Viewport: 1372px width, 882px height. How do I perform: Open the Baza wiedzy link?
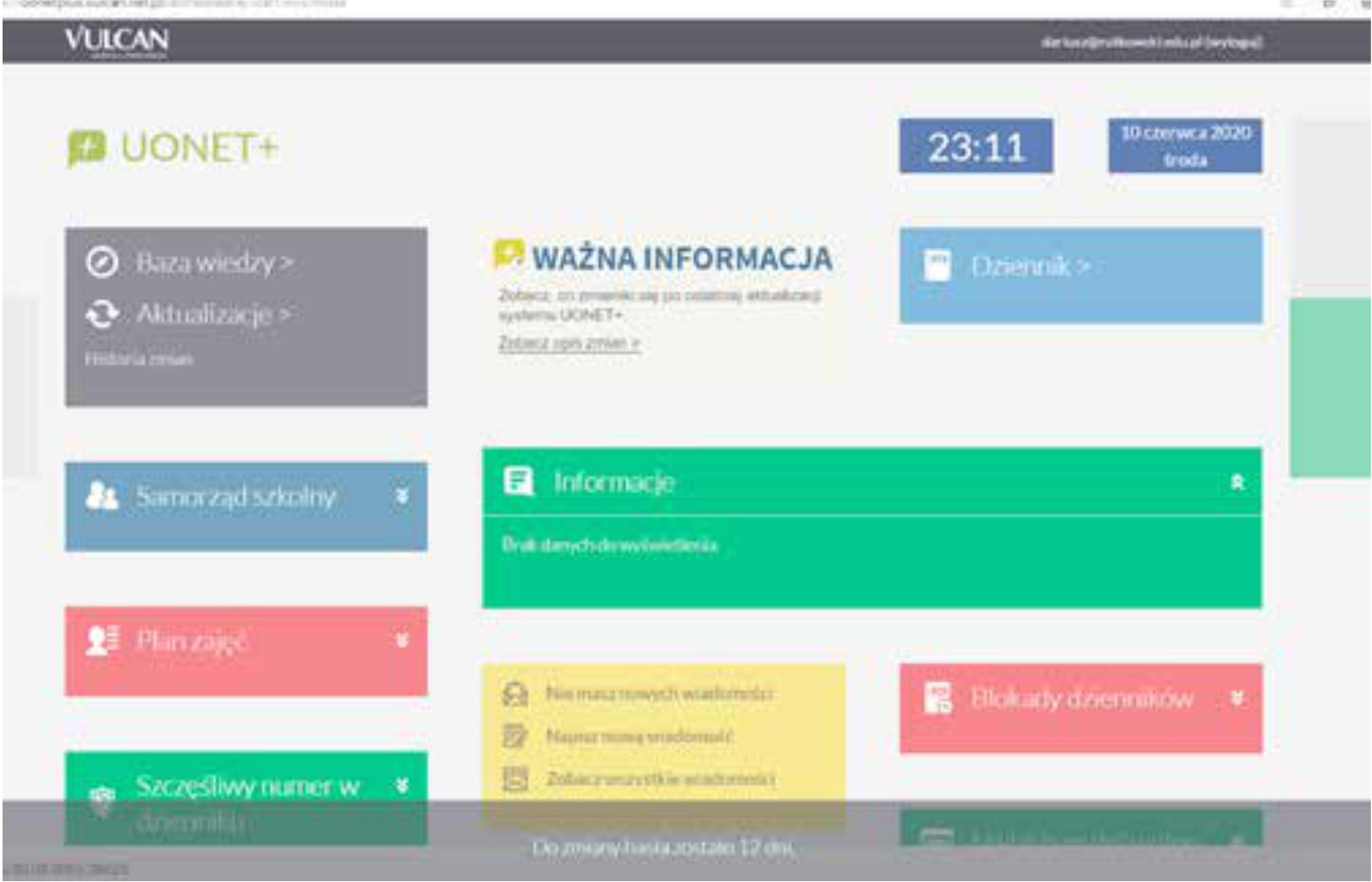click(x=214, y=262)
